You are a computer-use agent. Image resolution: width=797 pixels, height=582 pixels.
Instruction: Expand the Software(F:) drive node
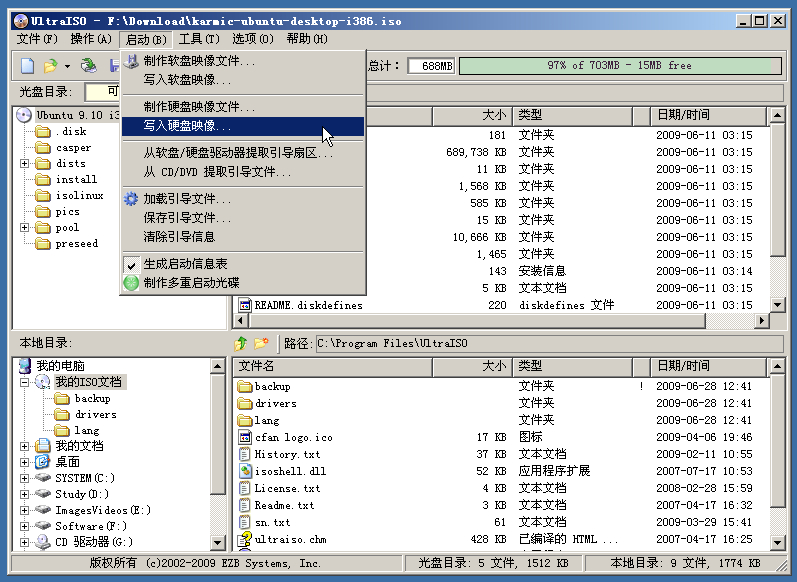pos(24,526)
